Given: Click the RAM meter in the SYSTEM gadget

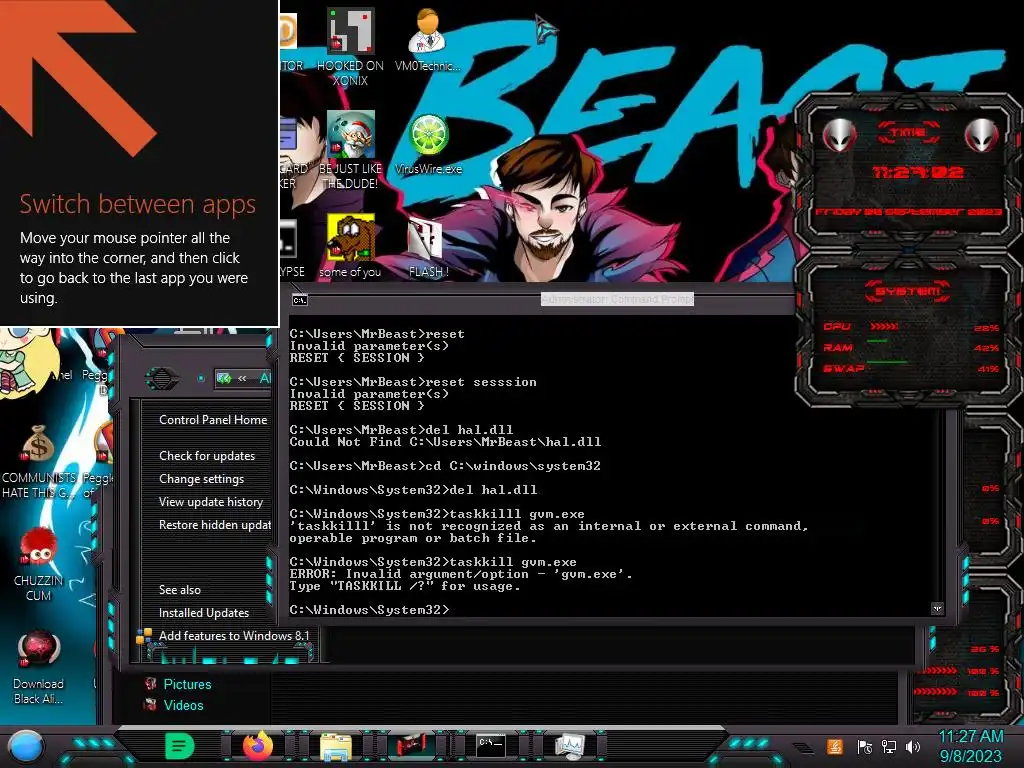Looking at the screenshot, I should pos(911,347).
